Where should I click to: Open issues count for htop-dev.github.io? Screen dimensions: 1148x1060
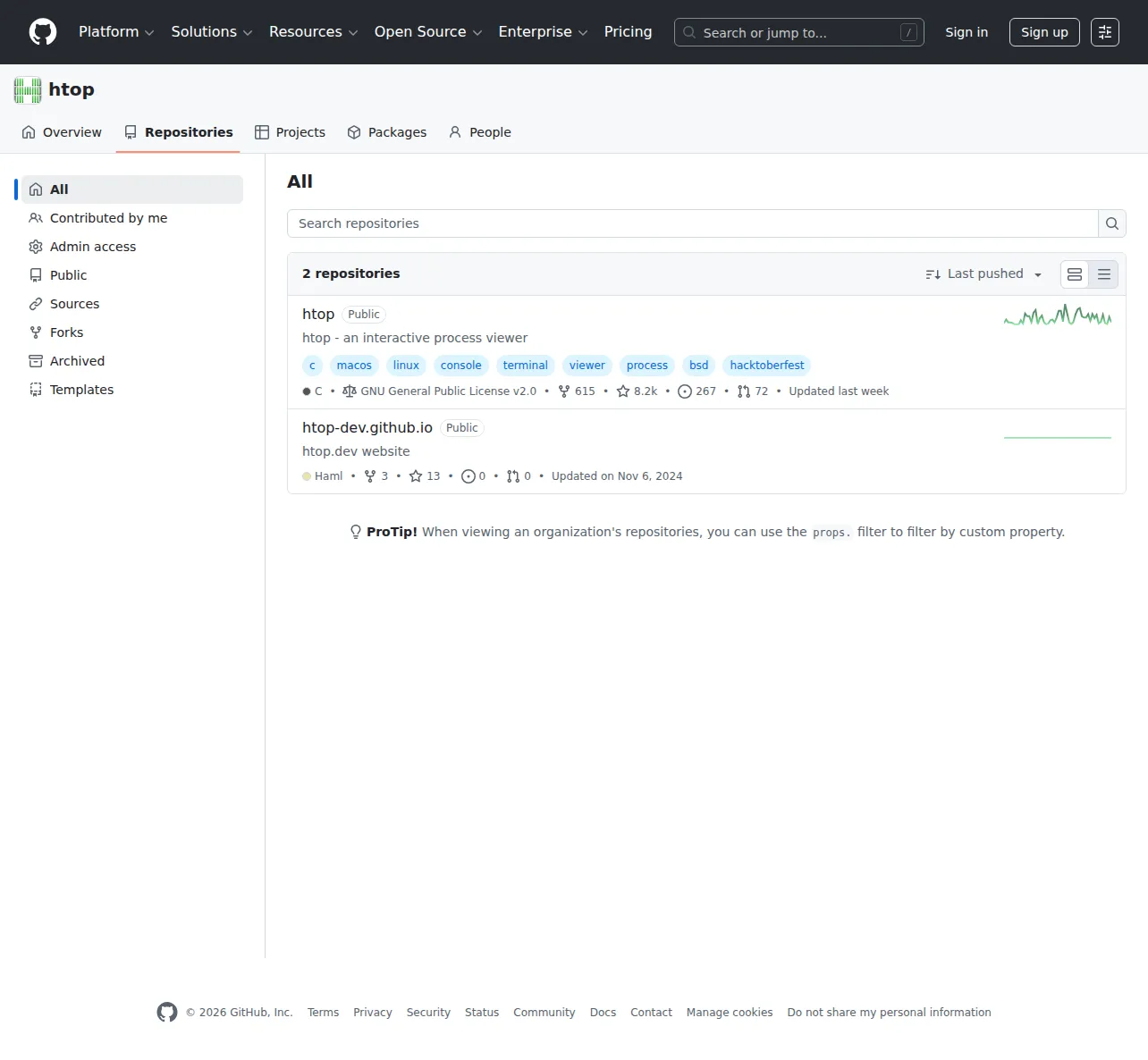coord(474,476)
